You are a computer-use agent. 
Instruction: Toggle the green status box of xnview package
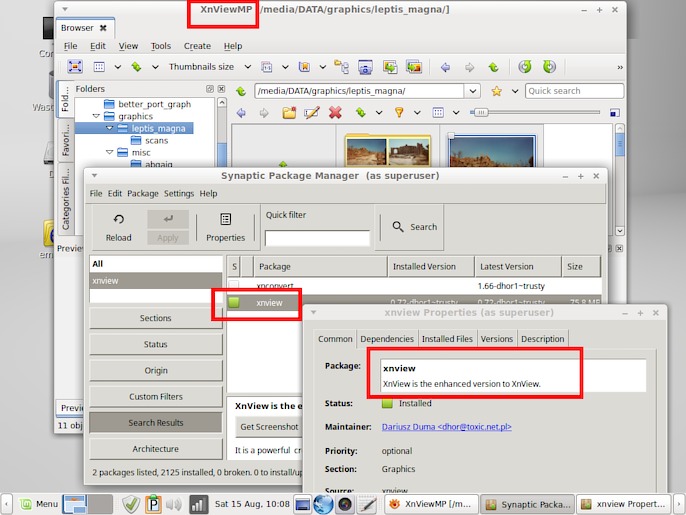[x=234, y=302]
